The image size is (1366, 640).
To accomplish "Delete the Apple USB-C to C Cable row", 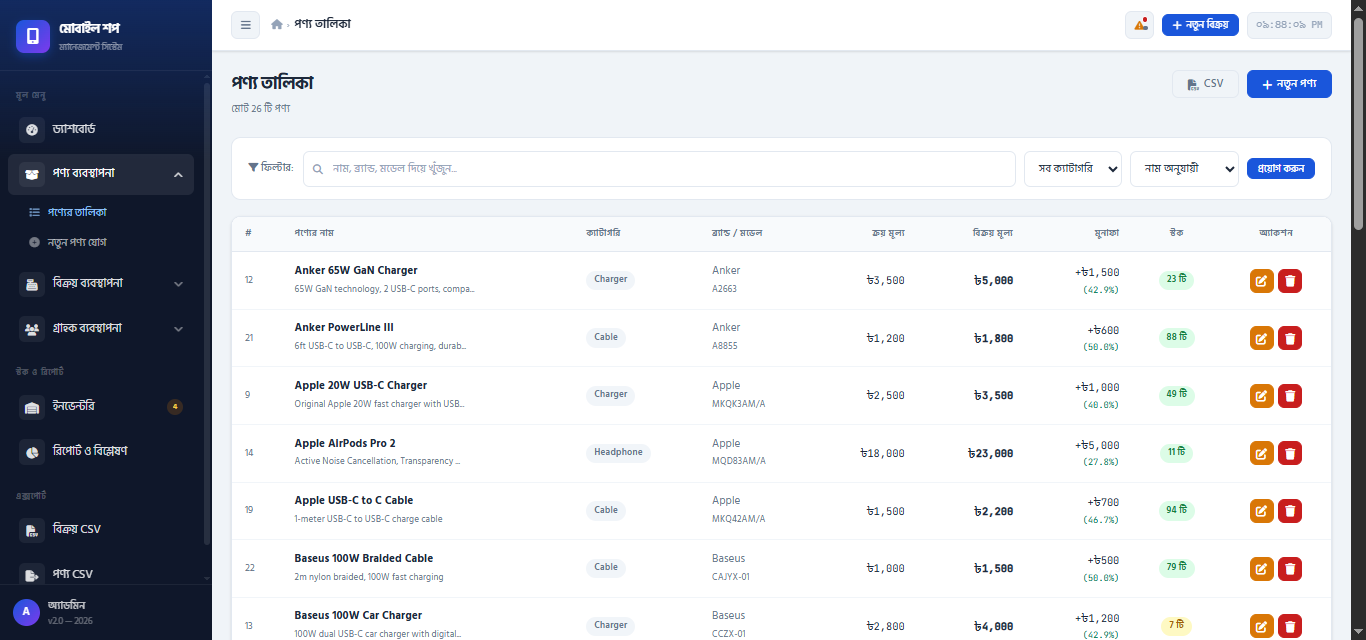I will (x=1290, y=511).
